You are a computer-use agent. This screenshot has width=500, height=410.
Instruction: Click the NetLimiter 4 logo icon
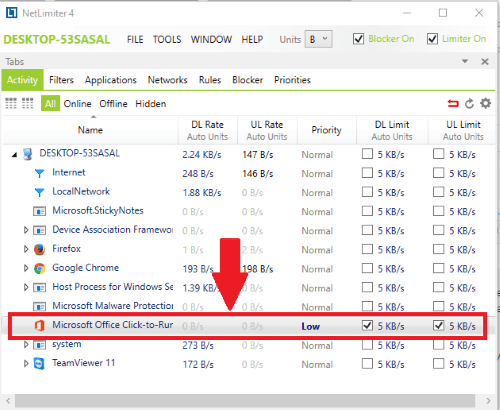click(x=12, y=13)
